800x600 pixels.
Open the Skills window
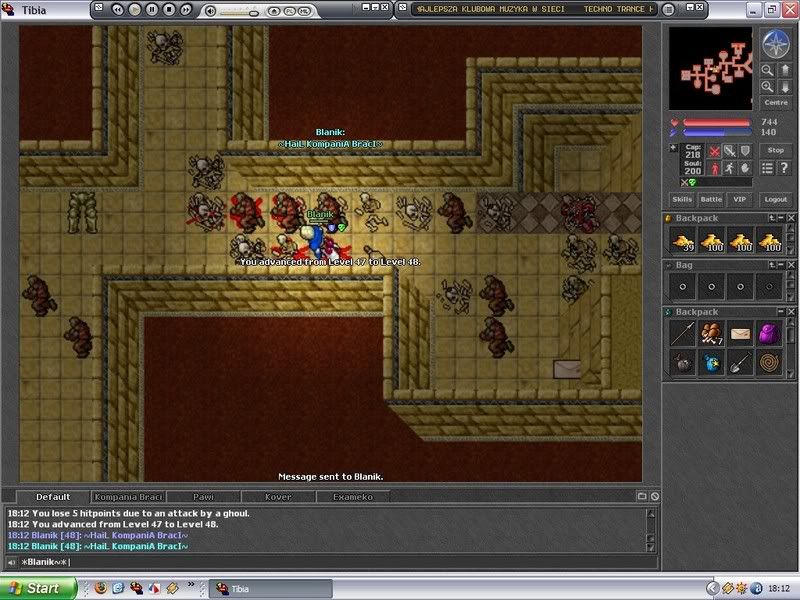(x=682, y=199)
